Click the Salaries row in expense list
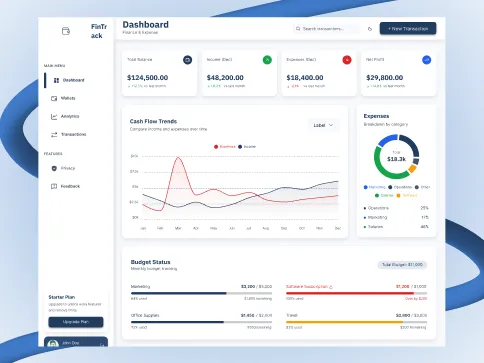Image resolution: width=484 pixels, height=363 pixels. [396, 227]
